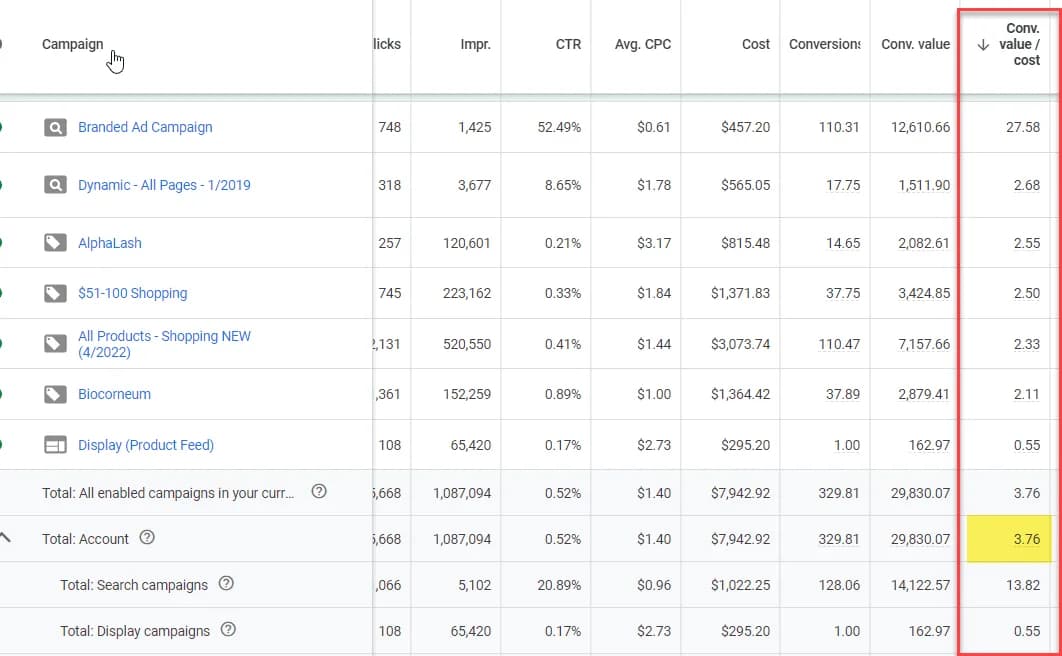Open the Branded Ad Campaign link
The width and height of the screenshot is (1062, 656).
coord(145,127)
